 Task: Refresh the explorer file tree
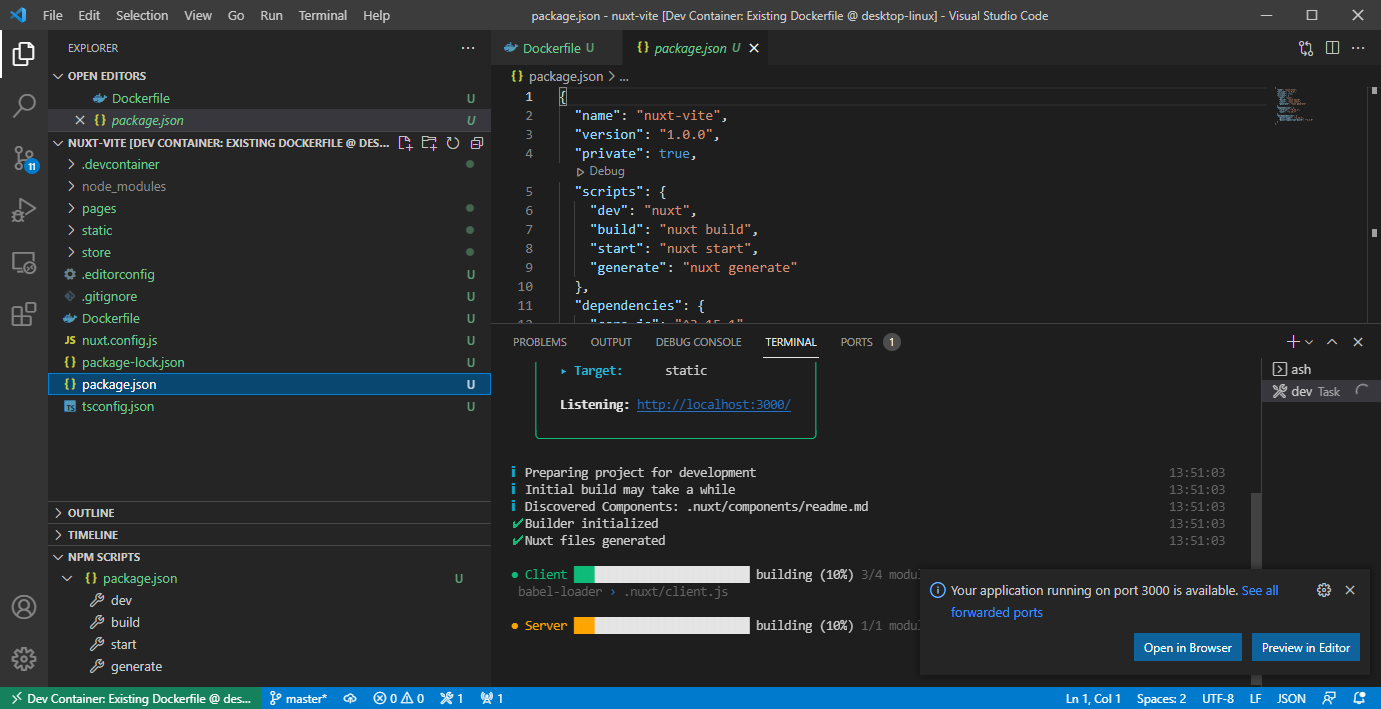(453, 143)
